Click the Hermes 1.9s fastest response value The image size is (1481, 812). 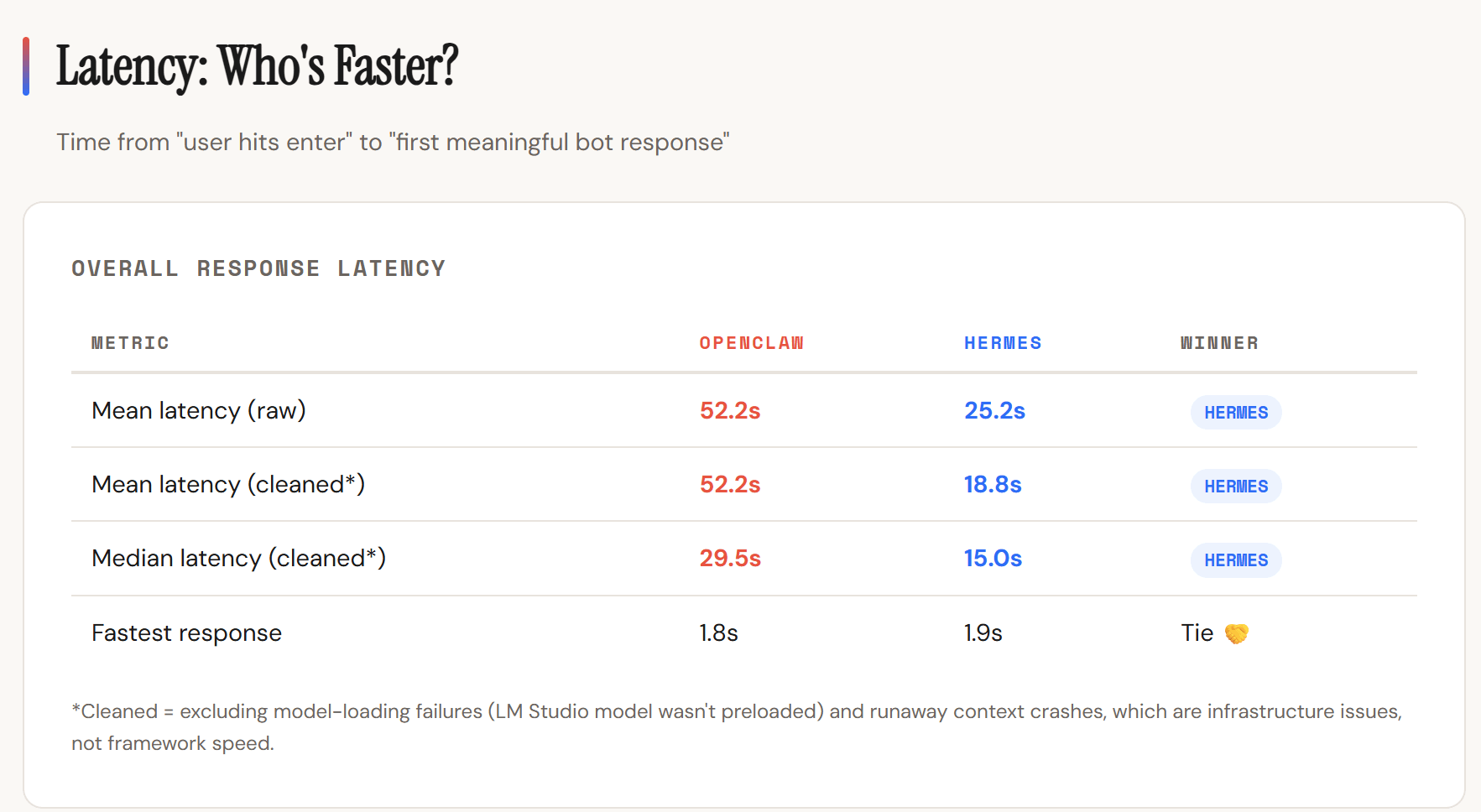click(983, 633)
